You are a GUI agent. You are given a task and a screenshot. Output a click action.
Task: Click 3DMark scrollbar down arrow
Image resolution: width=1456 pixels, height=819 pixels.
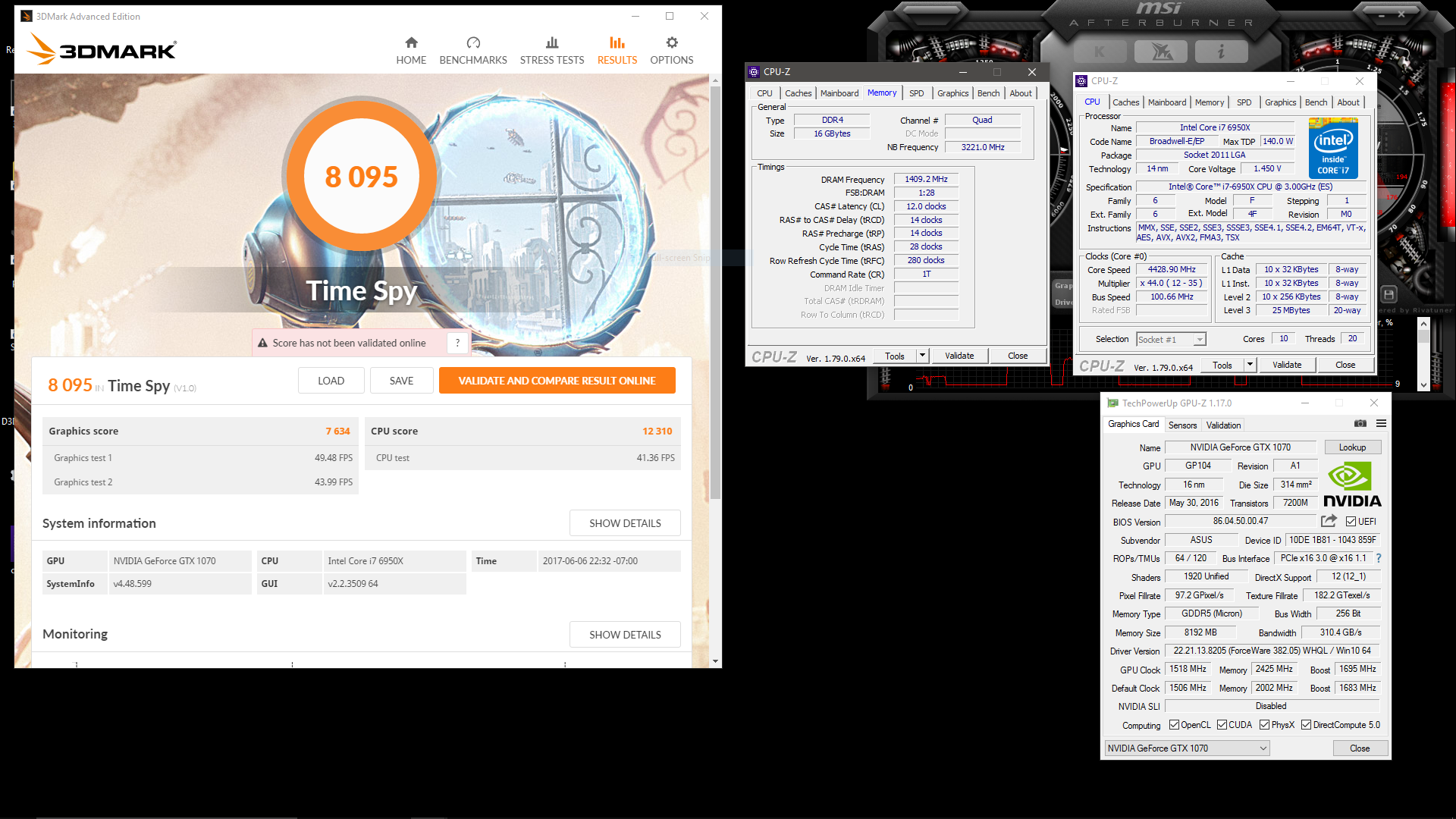pos(715,661)
